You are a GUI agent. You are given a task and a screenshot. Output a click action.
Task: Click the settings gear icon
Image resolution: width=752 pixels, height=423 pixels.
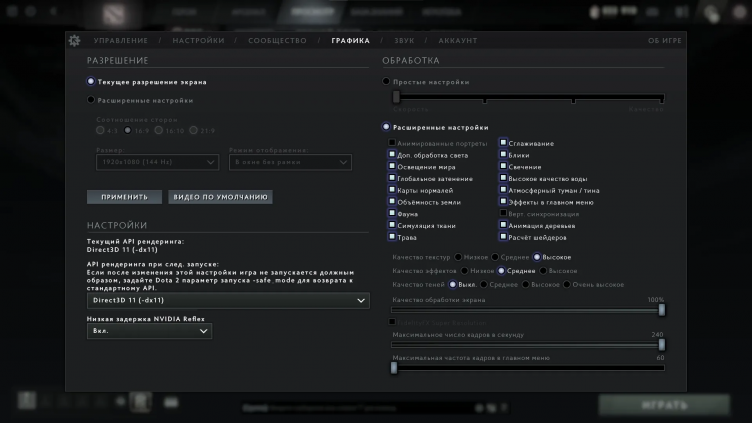coord(73,40)
